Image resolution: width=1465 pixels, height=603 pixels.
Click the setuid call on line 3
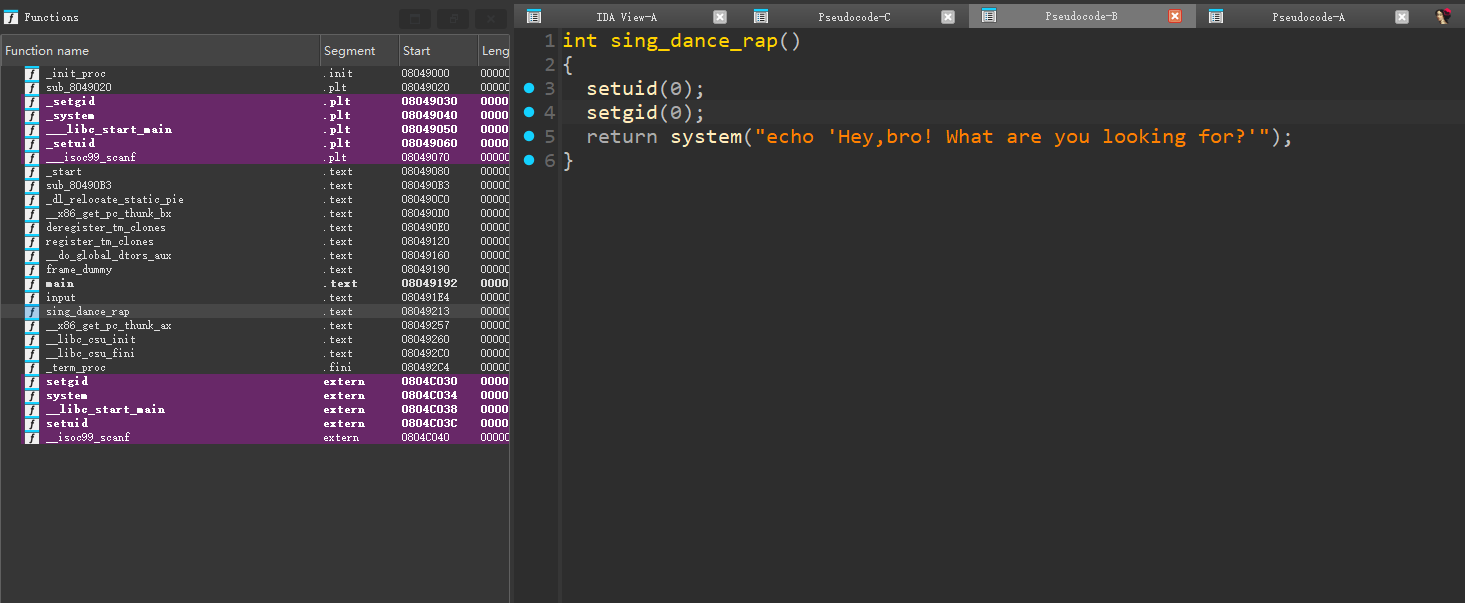(622, 89)
